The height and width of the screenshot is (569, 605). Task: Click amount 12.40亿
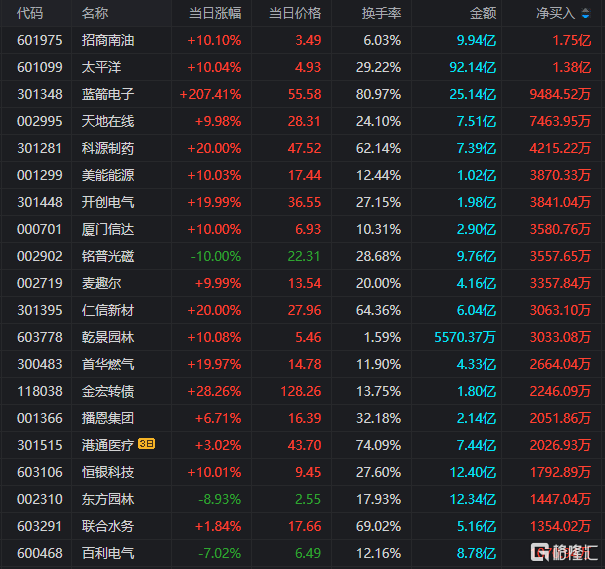point(473,472)
